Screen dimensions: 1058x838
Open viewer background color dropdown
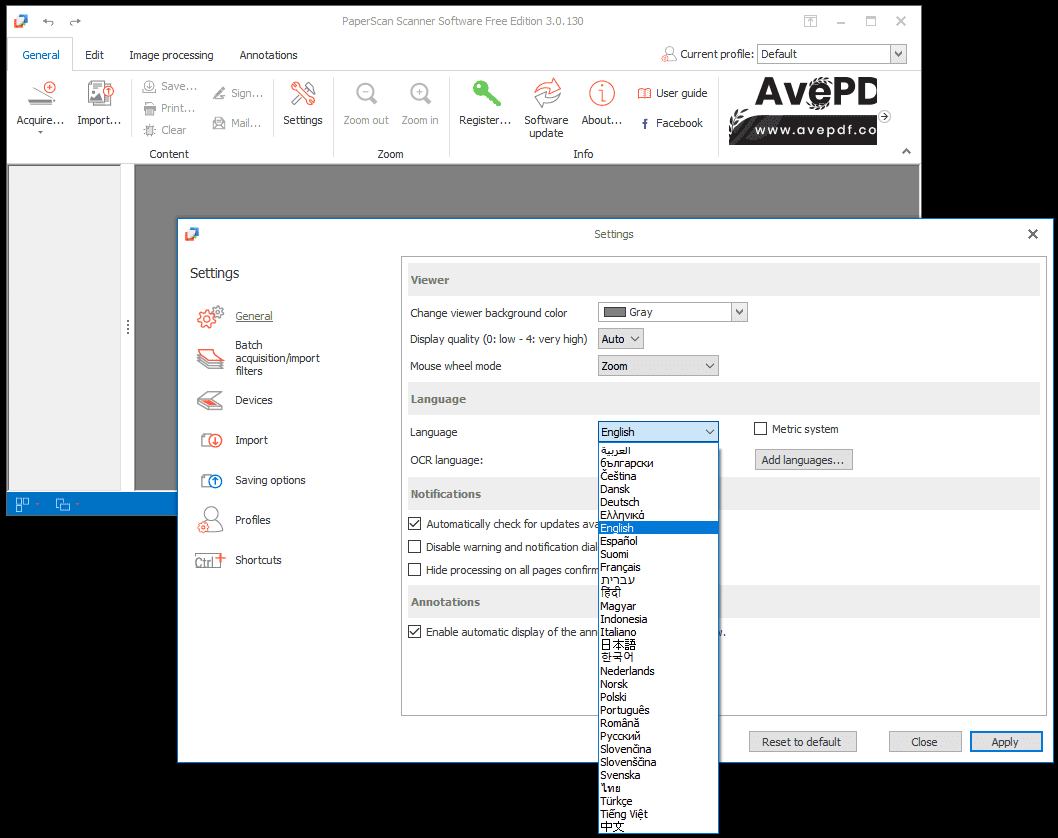(740, 312)
